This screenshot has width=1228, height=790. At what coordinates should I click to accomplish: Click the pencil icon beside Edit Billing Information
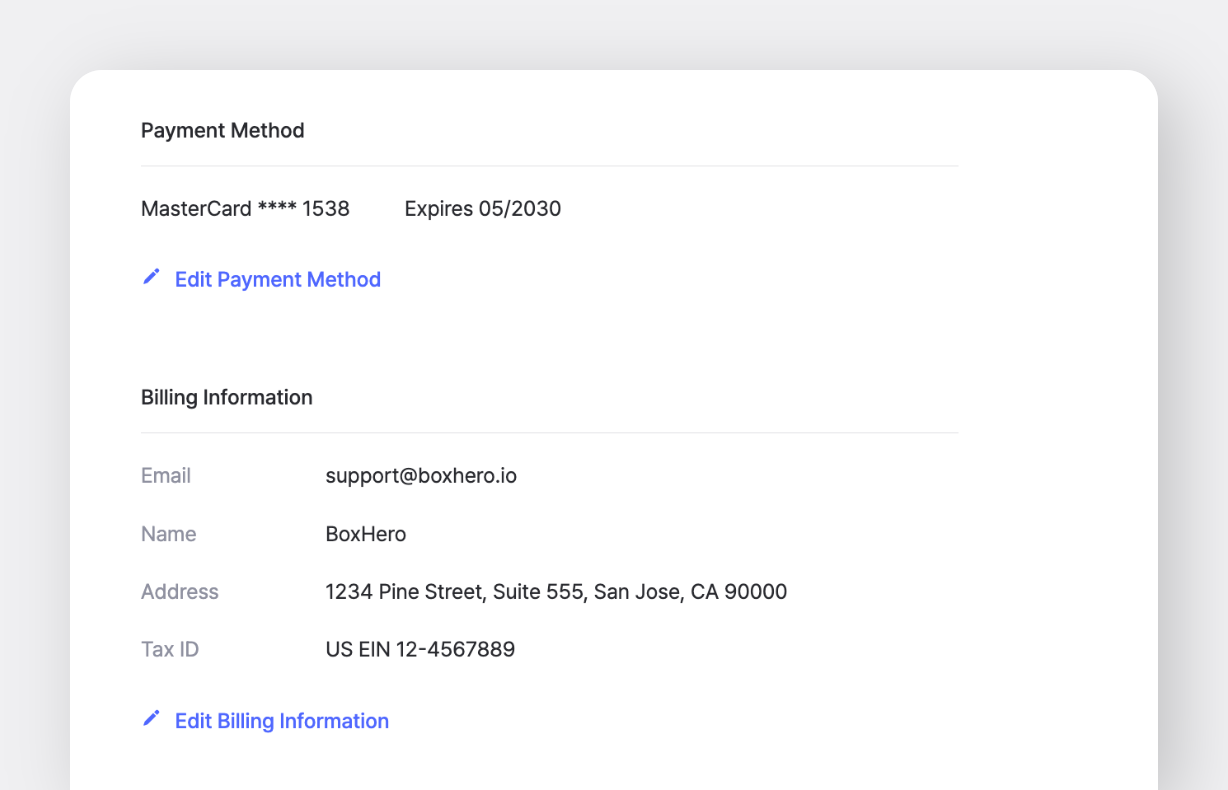[x=151, y=719]
